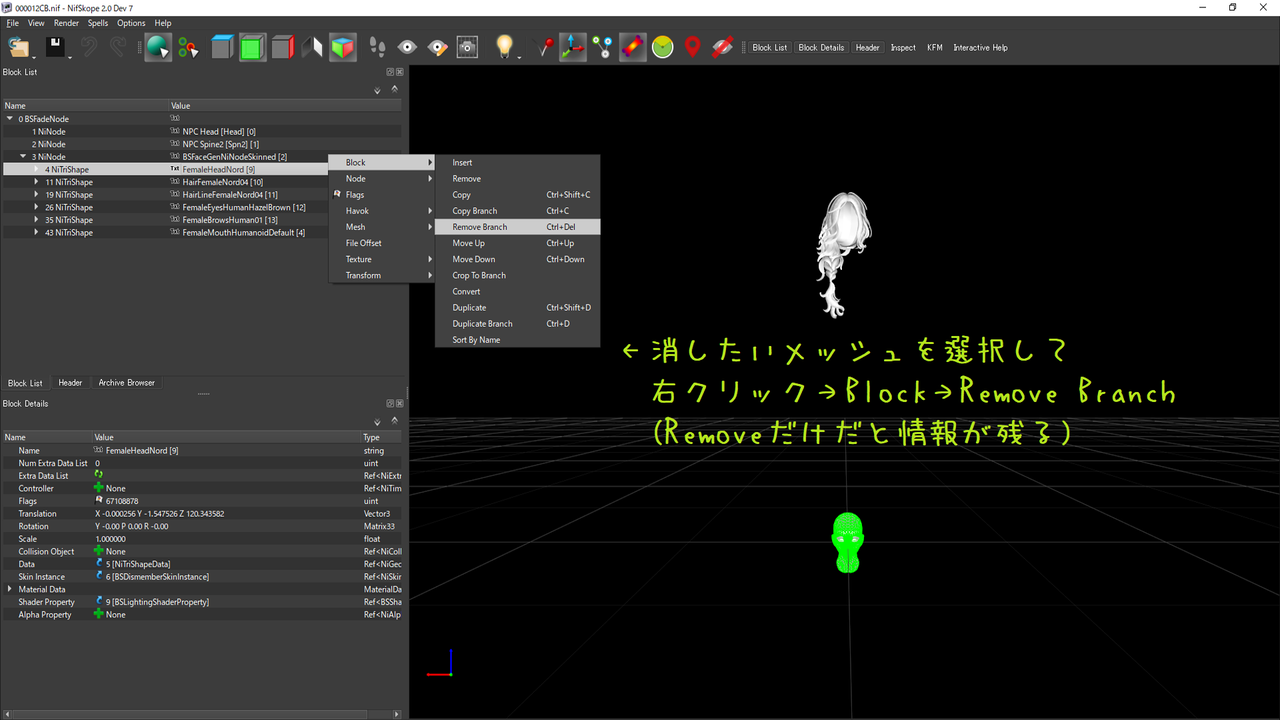Switch to the red side view cube
The height and width of the screenshot is (720, 1280).
[x=283, y=47]
